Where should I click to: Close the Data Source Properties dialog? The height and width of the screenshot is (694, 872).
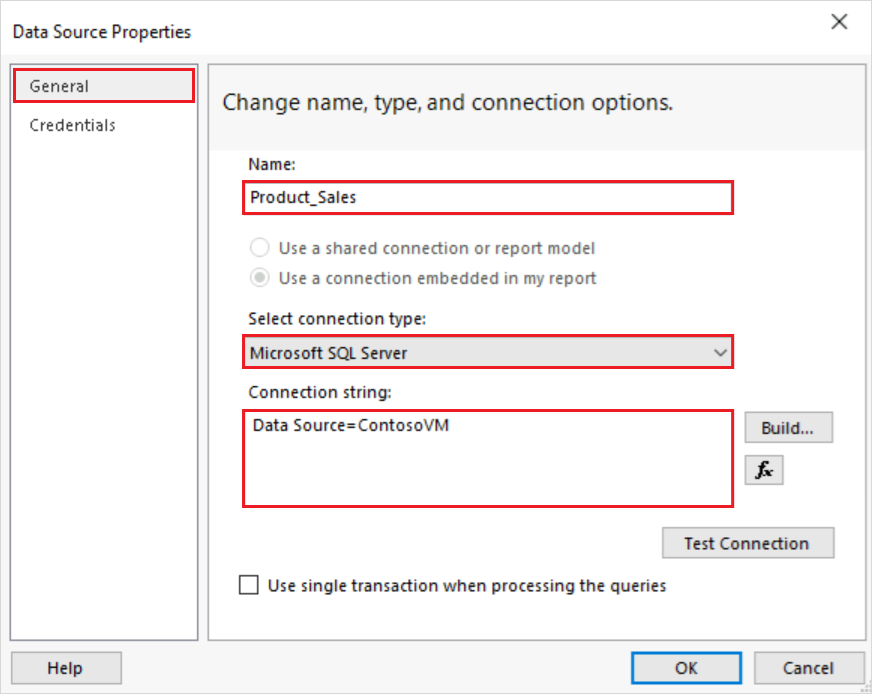(838, 21)
